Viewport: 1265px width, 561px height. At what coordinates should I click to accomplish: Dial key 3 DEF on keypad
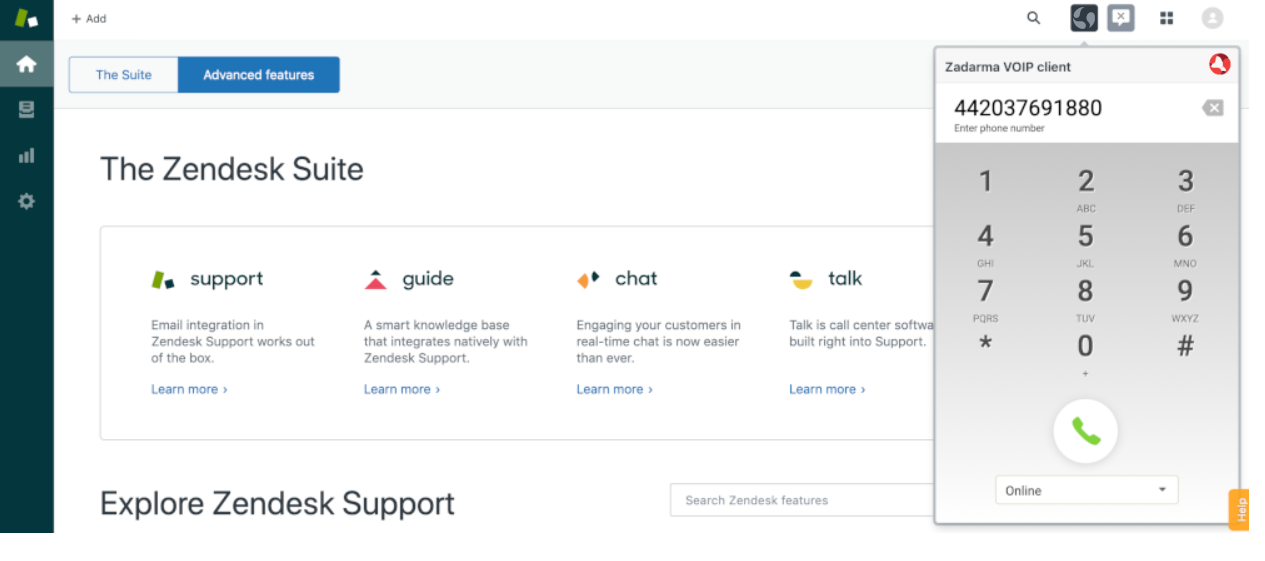coord(1185,190)
